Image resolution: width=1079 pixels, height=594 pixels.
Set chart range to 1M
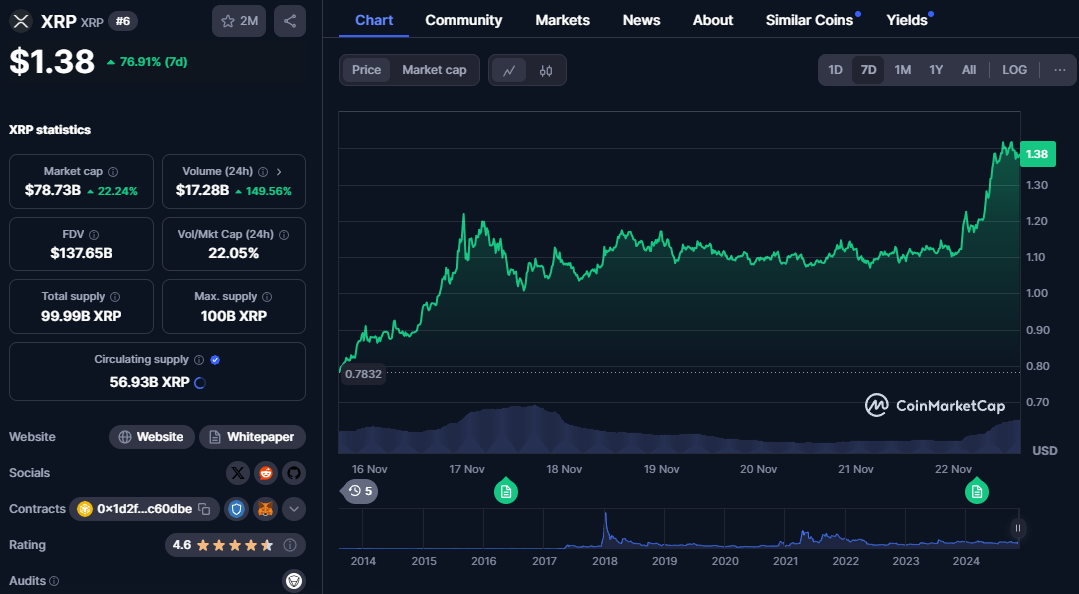coord(903,70)
